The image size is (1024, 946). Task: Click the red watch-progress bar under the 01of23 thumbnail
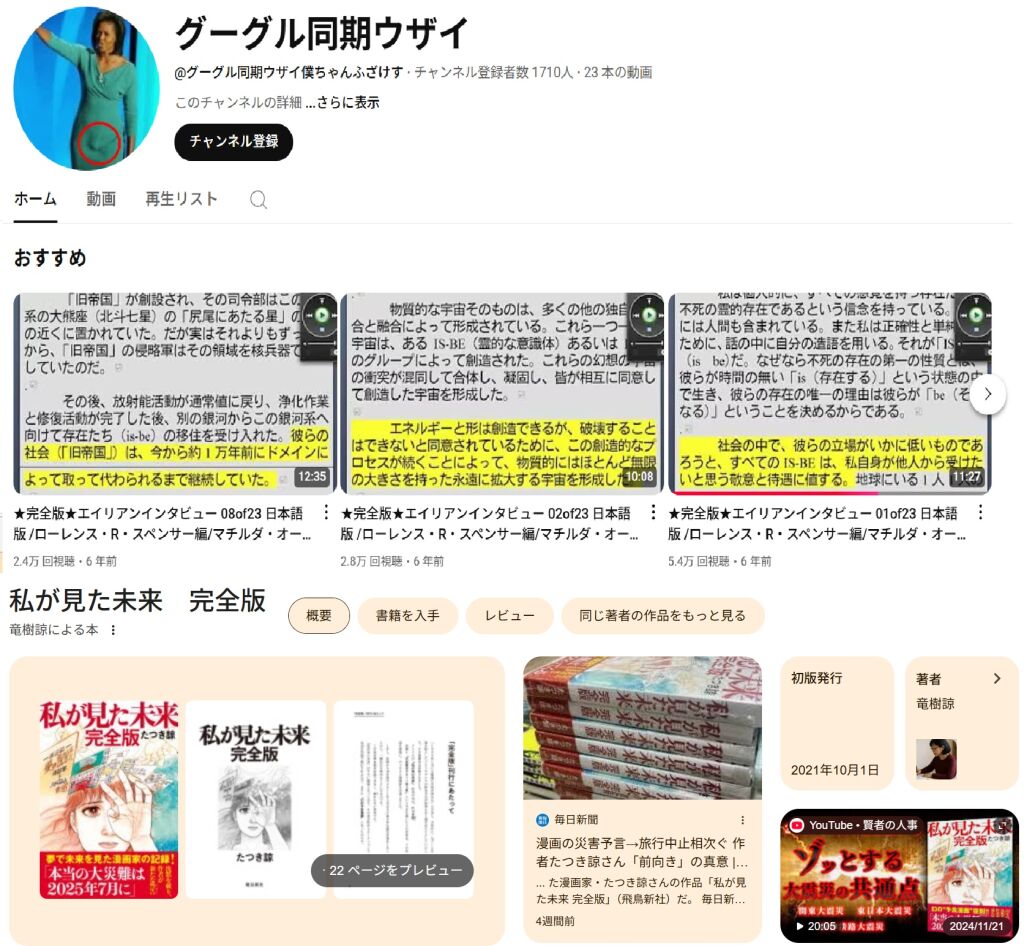pos(777,493)
